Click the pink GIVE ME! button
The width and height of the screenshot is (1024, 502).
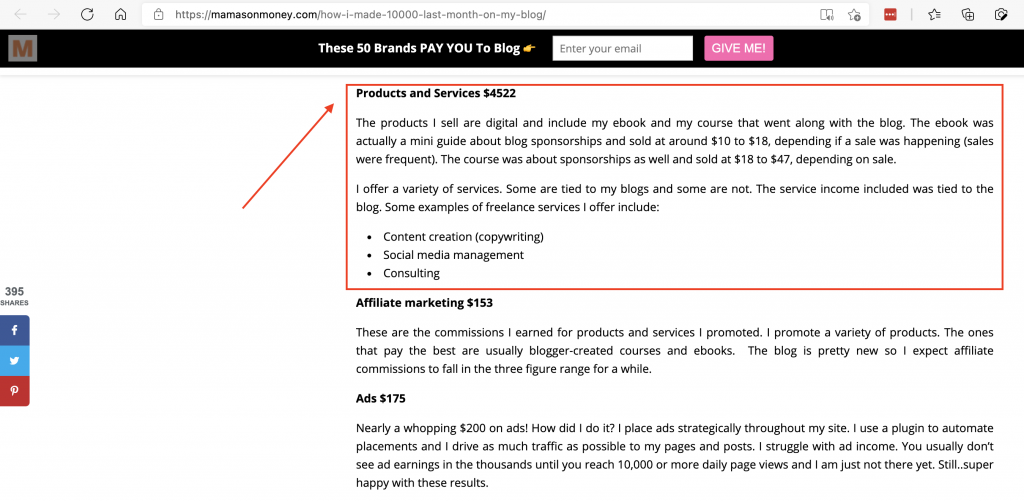coord(739,48)
